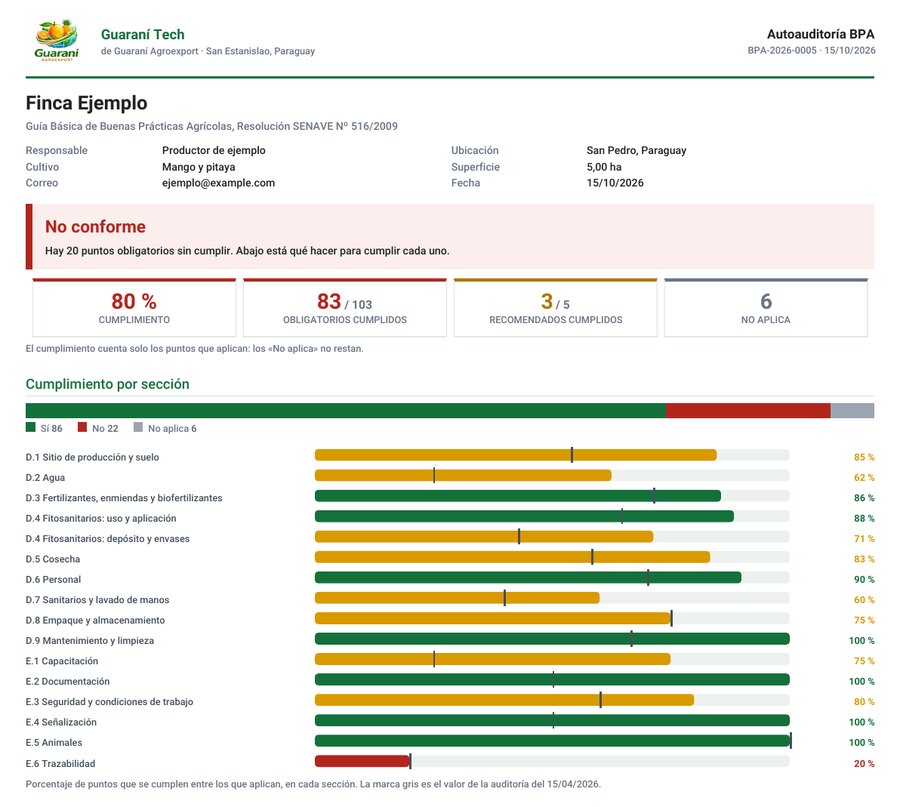
Task: Click the "Guaraní Tech" header title
Action: [142, 34]
